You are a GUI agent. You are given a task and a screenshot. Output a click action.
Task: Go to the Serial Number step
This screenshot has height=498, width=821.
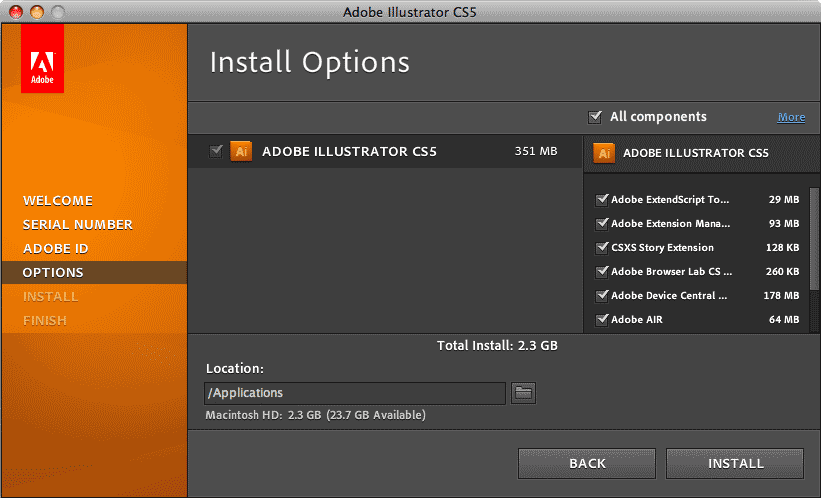tap(77, 225)
